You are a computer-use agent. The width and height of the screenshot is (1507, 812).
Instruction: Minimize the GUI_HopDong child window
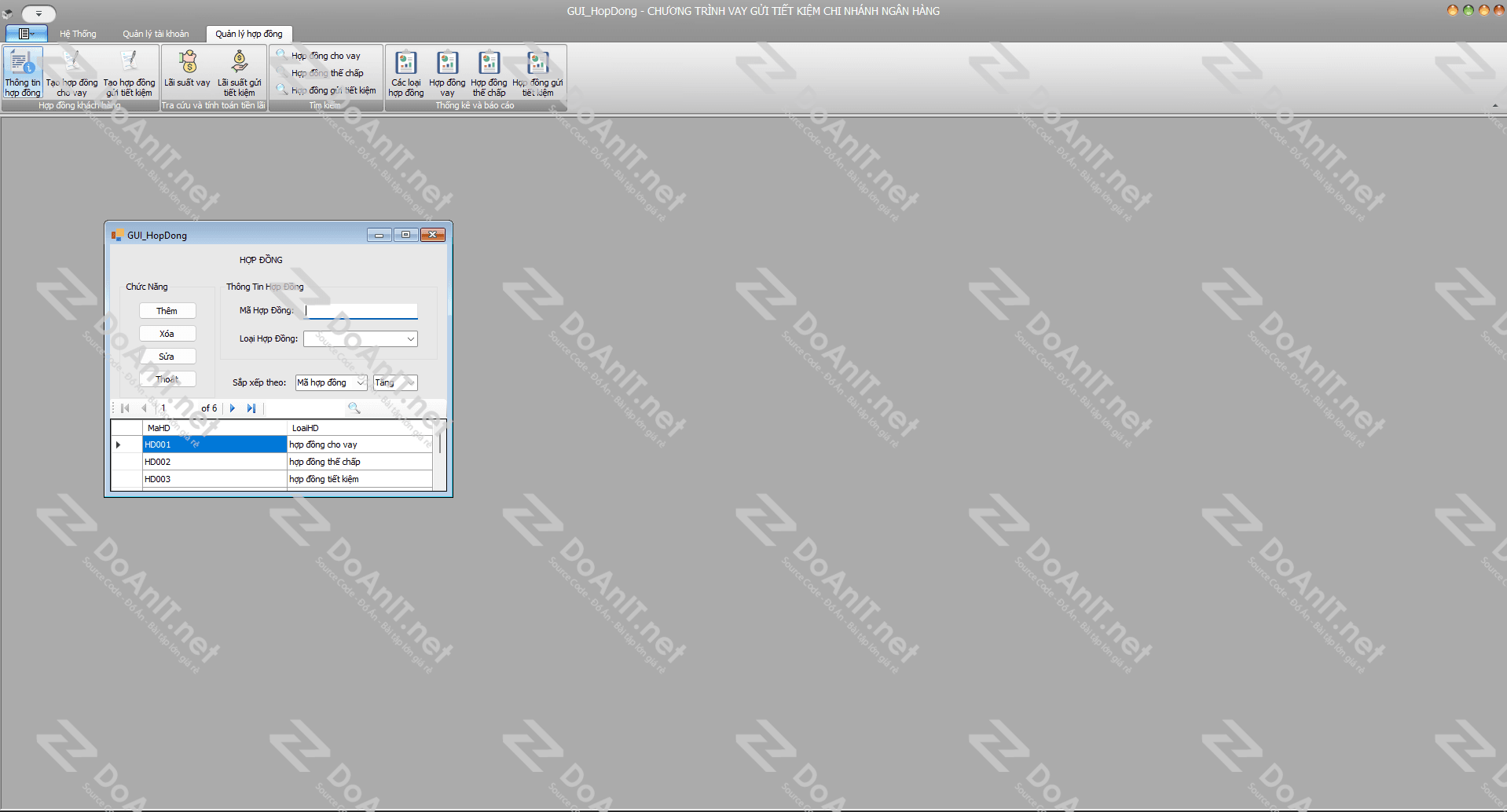click(379, 235)
